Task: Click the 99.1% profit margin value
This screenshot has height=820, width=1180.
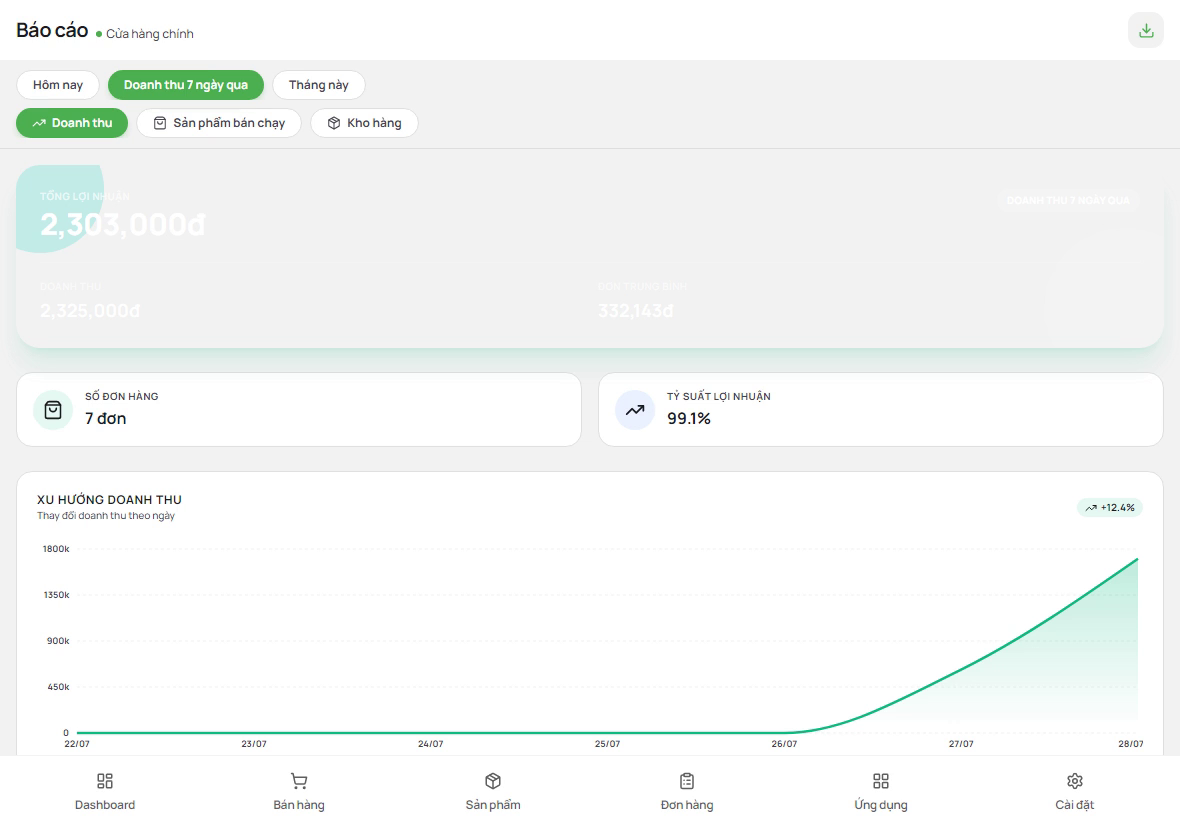Action: coord(689,418)
